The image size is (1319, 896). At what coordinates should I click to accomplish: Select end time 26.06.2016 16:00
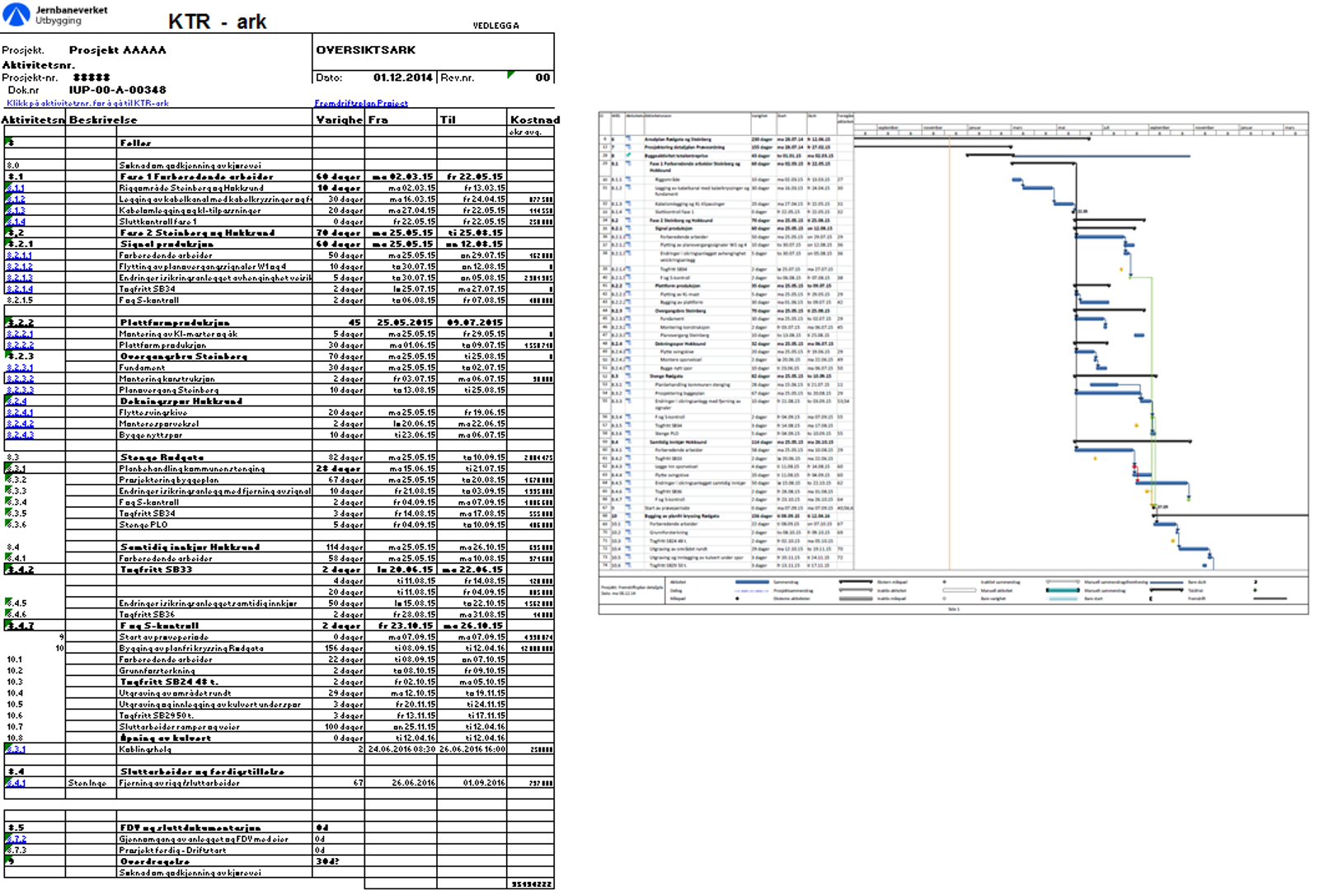[x=472, y=749]
